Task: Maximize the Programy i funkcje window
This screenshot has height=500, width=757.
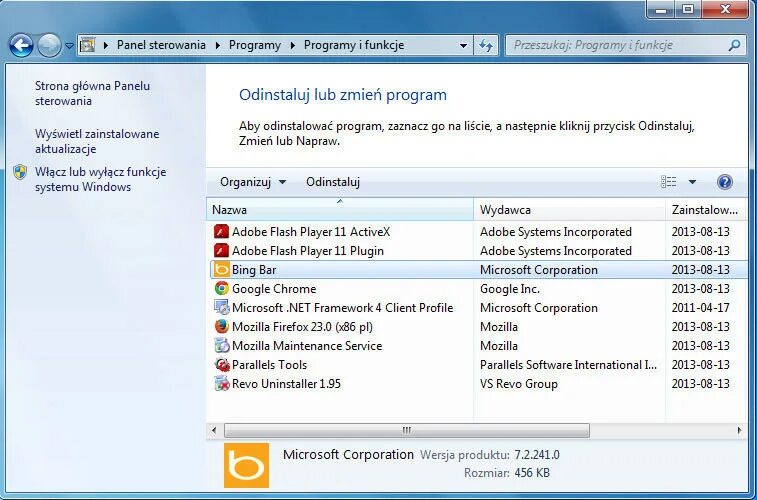Action: point(688,9)
